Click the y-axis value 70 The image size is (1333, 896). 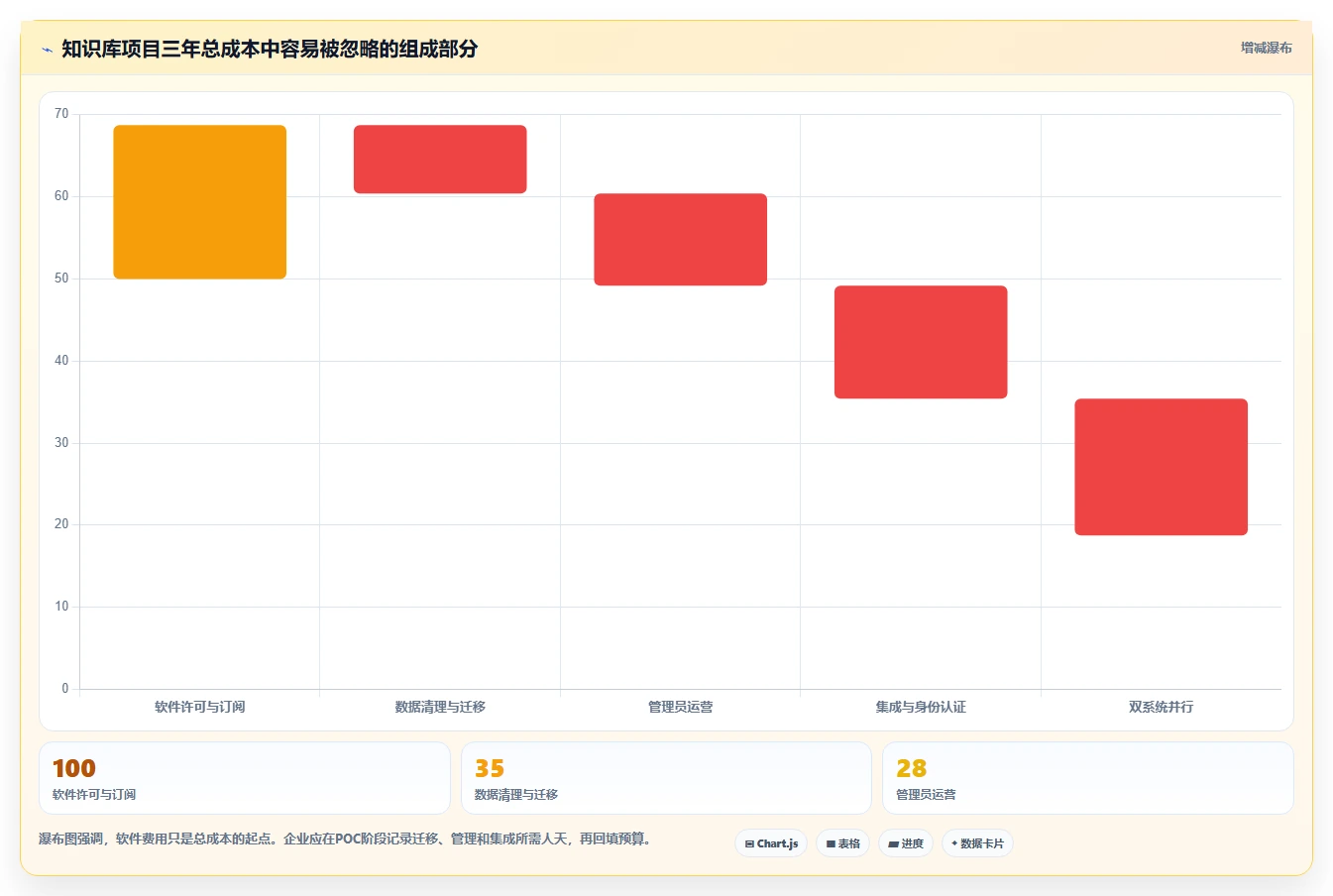[x=61, y=114]
